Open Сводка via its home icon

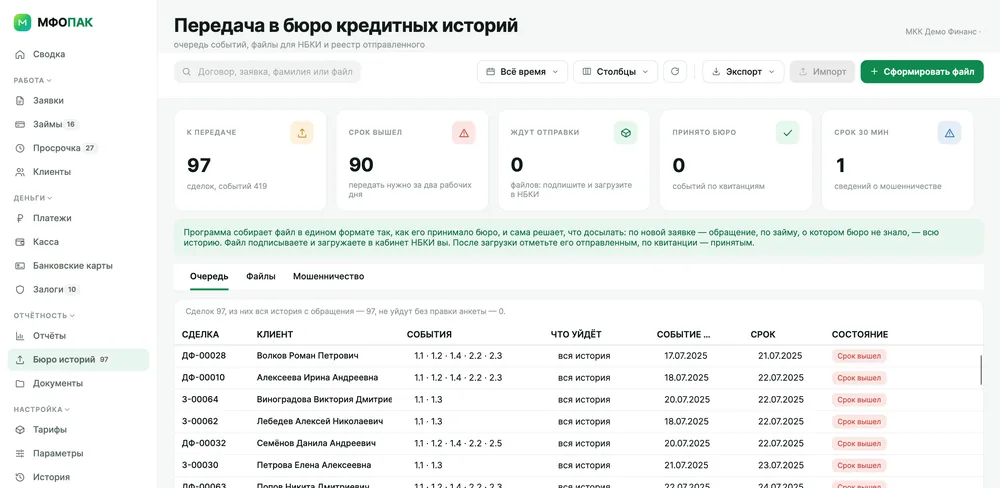pos(20,54)
